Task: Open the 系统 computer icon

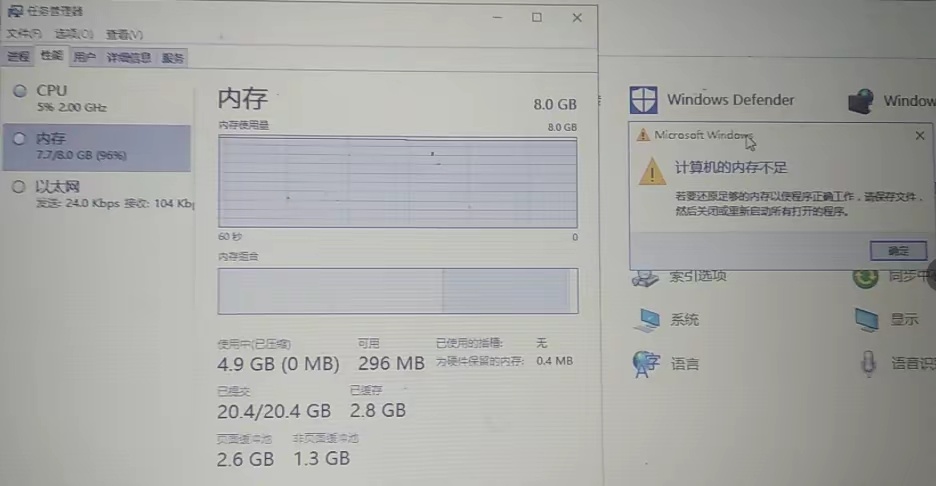Action: pyautogui.click(x=646, y=320)
